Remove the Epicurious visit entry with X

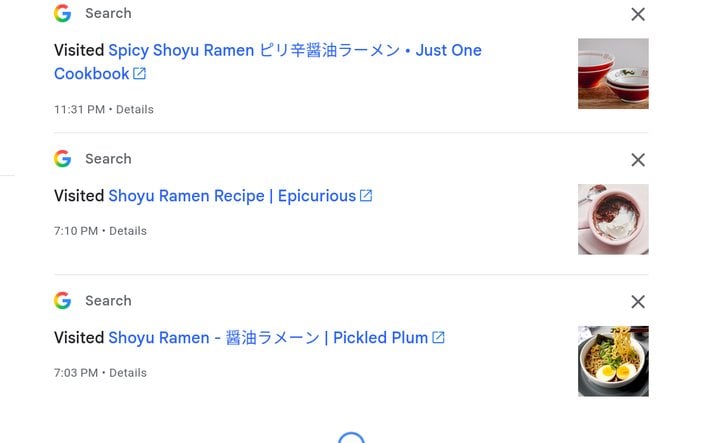[638, 160]
